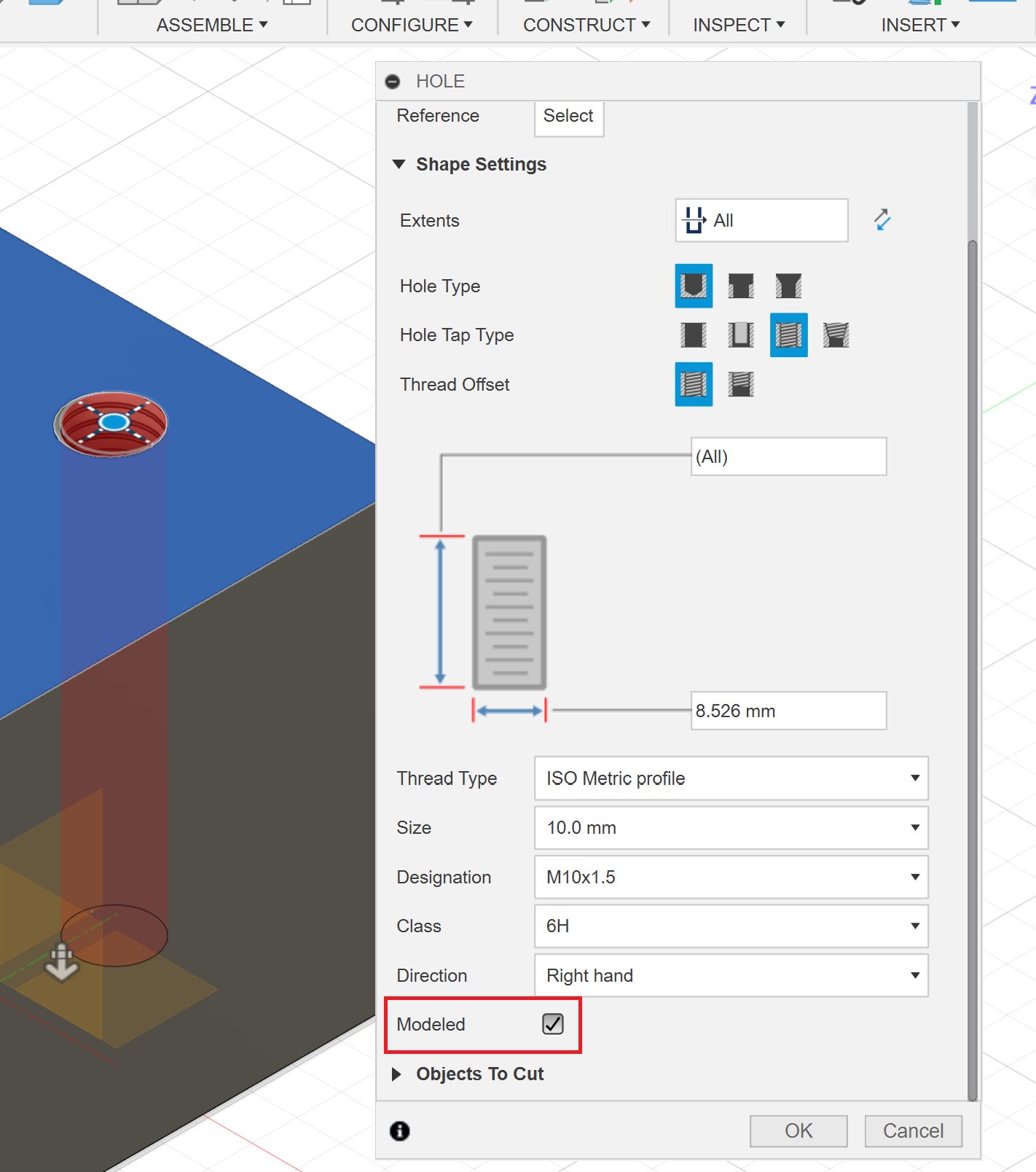1036x1172 pixels.
Task: Click the hole depth field showing (All)
Action: pyautogui.click(x=789, y=456)
